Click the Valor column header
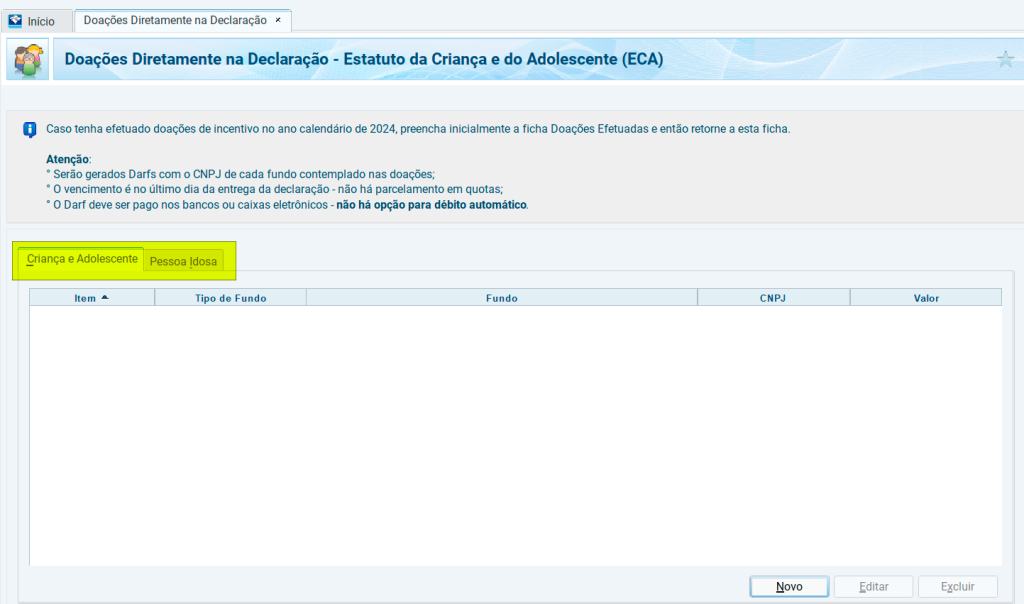This screenshot has width=1024, height=604. [925, 298]
